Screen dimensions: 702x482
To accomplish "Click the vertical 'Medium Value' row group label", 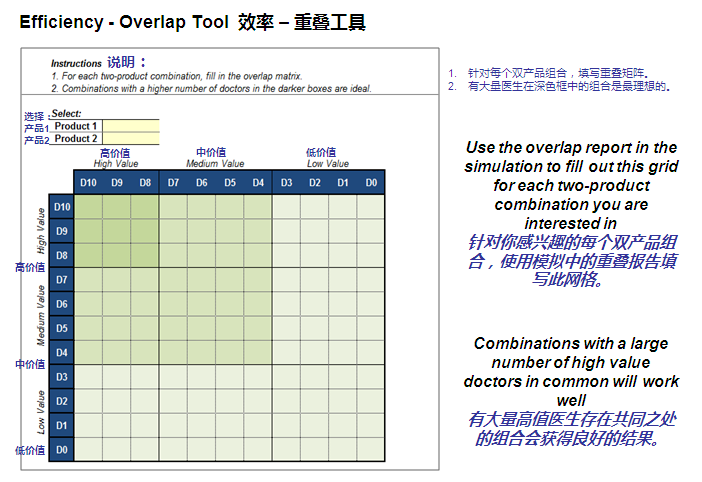I will coord(41,316).
